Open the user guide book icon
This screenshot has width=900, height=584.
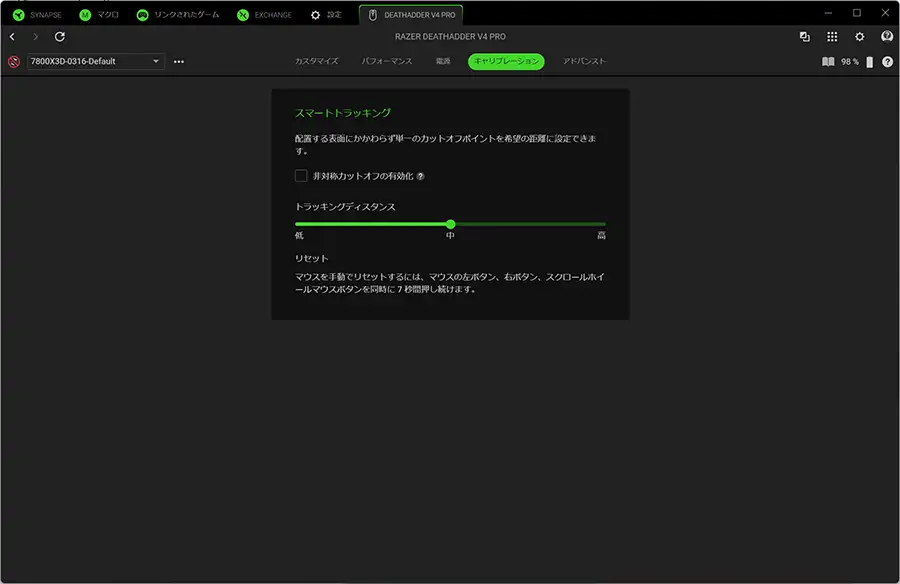[828, 61]
